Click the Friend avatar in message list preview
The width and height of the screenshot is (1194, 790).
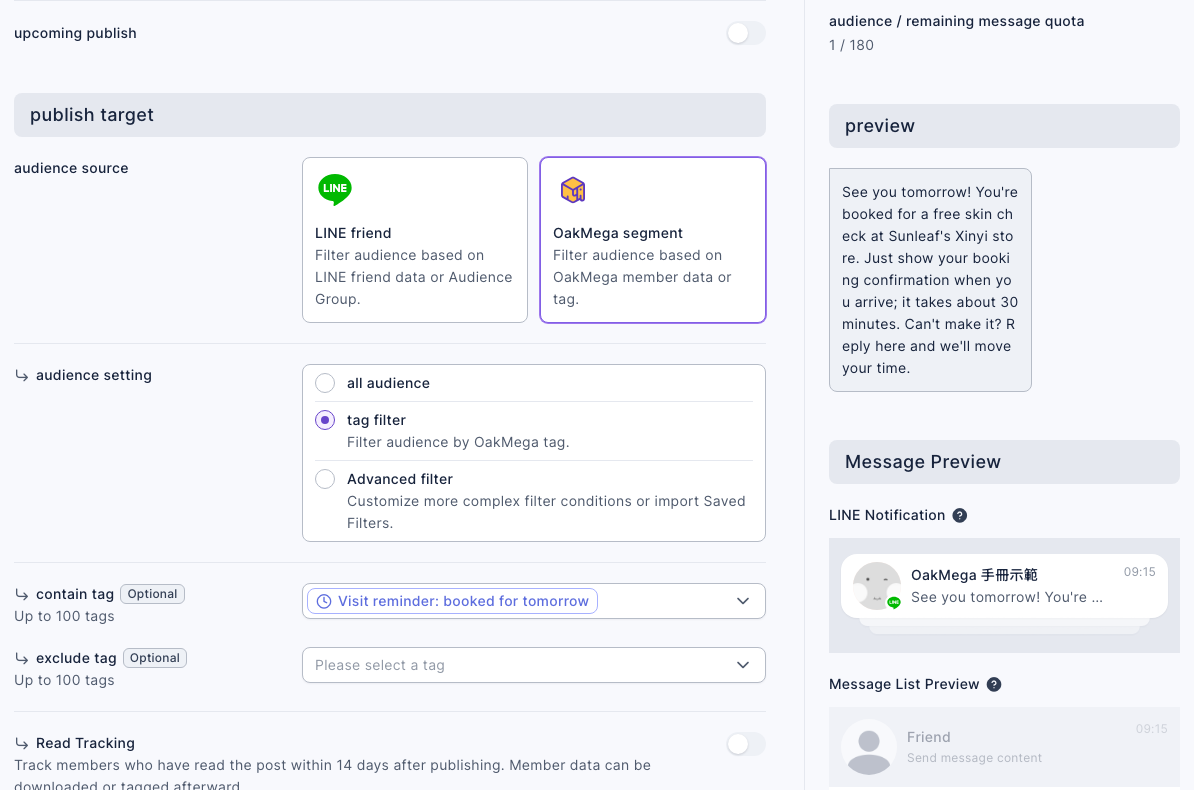click(x=869, y=747)
